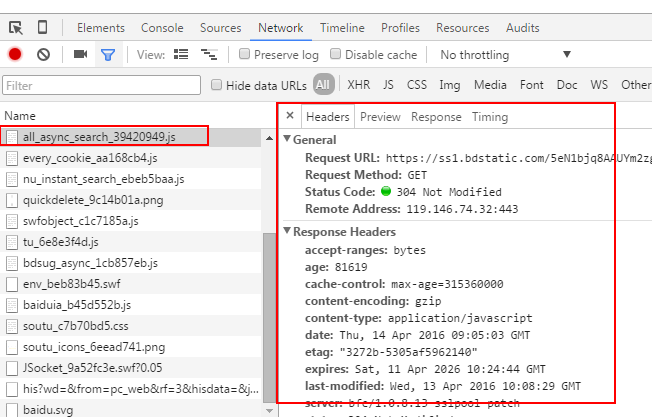Click the Filter text input field
This screenshot has width=652, height=417.
pos(100,86)
